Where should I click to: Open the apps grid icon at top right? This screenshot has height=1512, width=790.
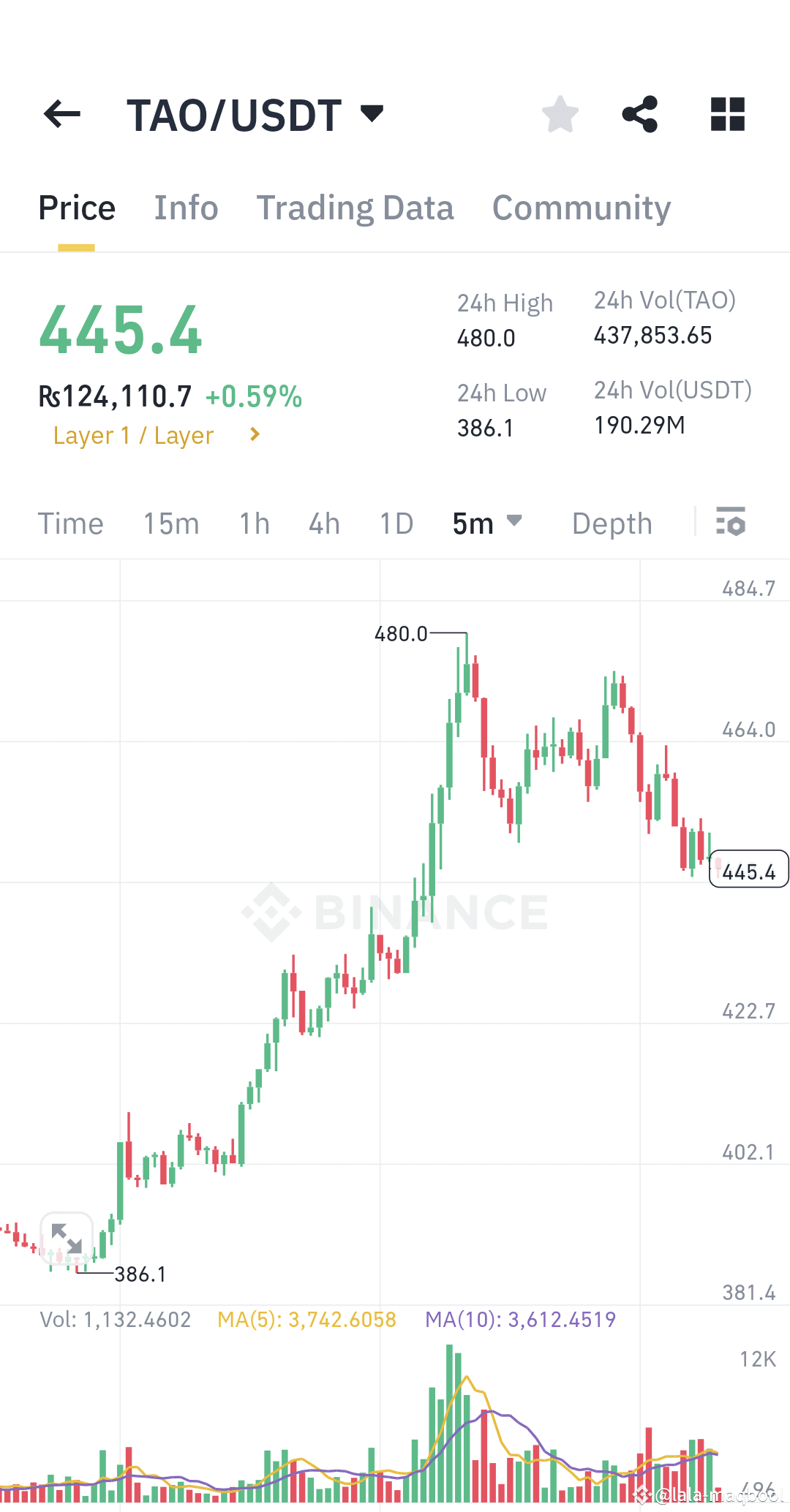726,113
